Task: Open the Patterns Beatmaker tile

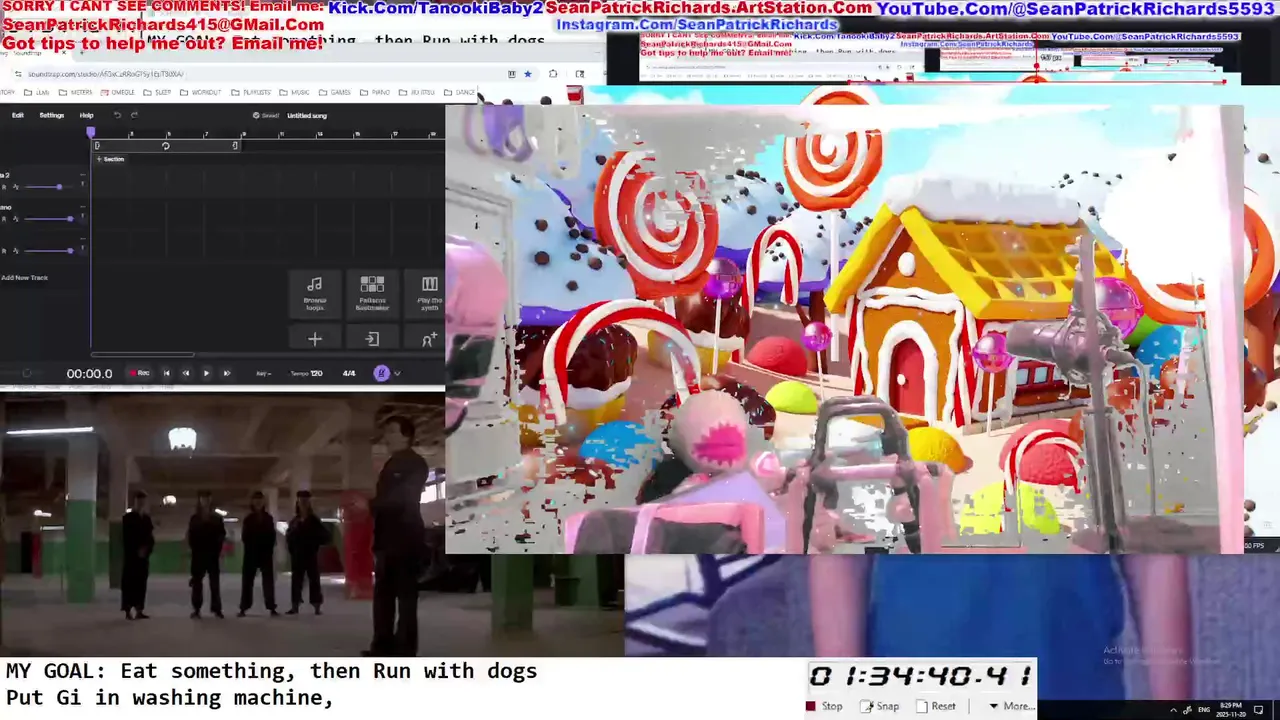Action: 372,293
